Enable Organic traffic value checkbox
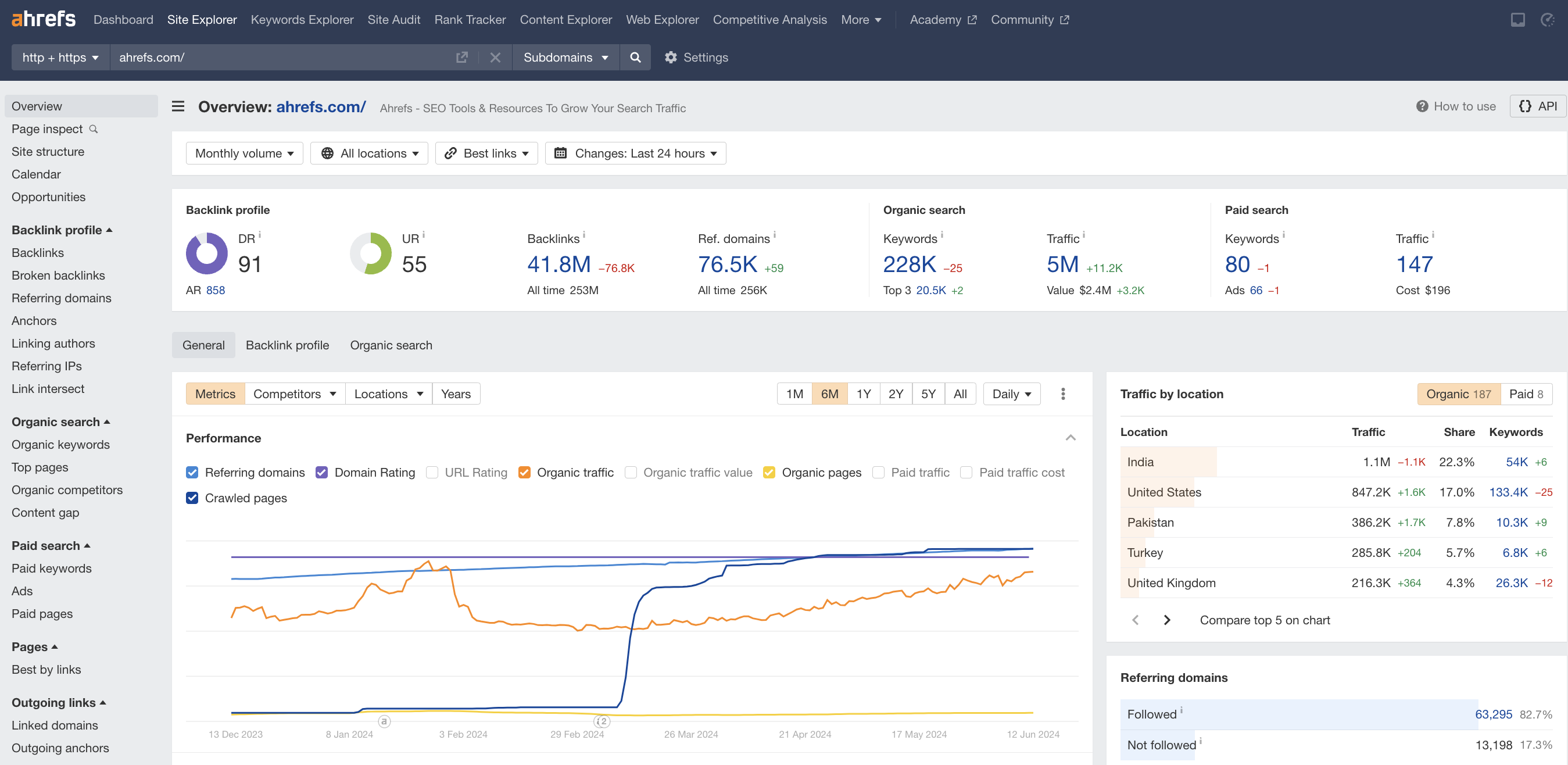 coord(631,473)
